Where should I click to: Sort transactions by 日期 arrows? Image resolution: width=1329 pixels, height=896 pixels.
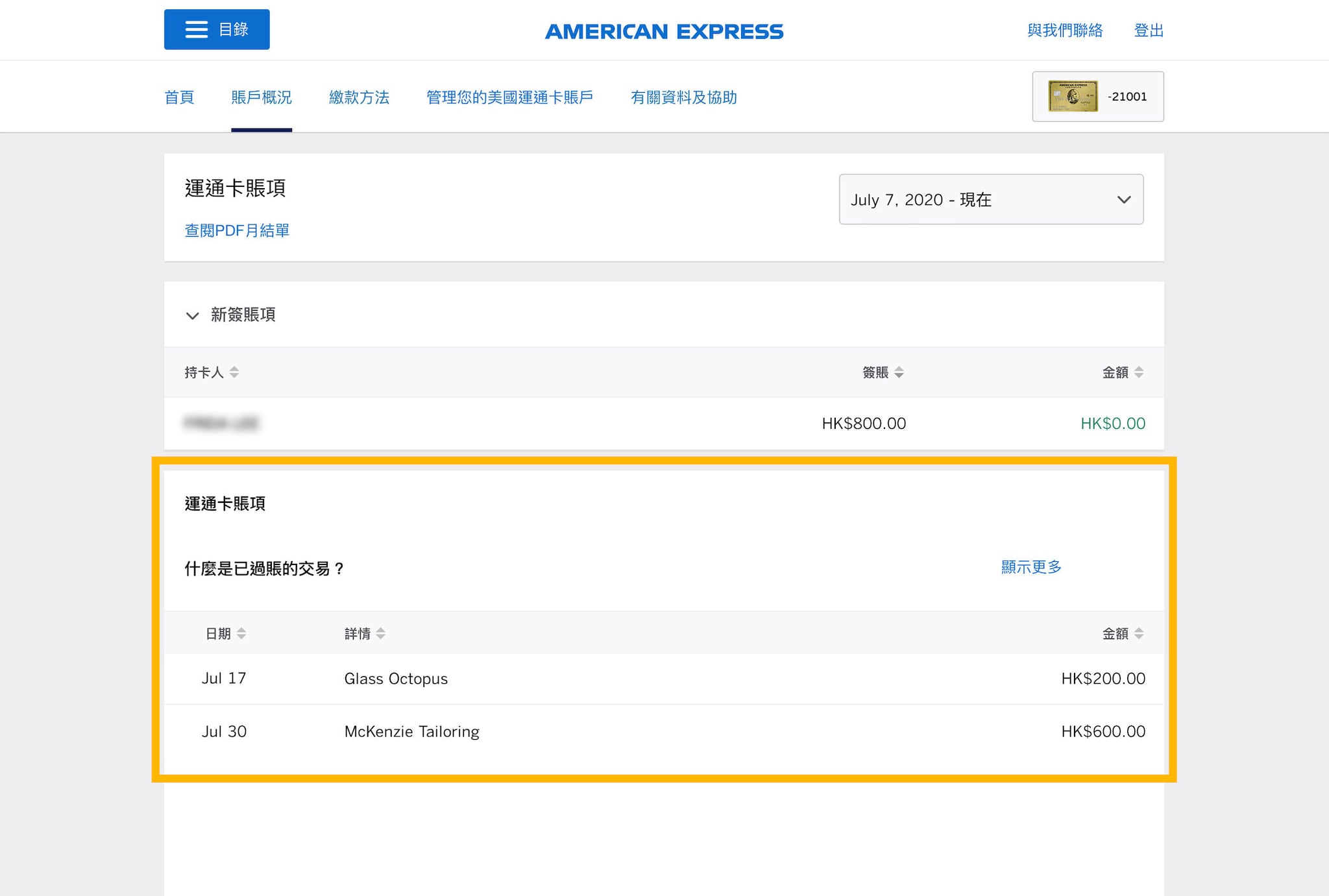241,633
